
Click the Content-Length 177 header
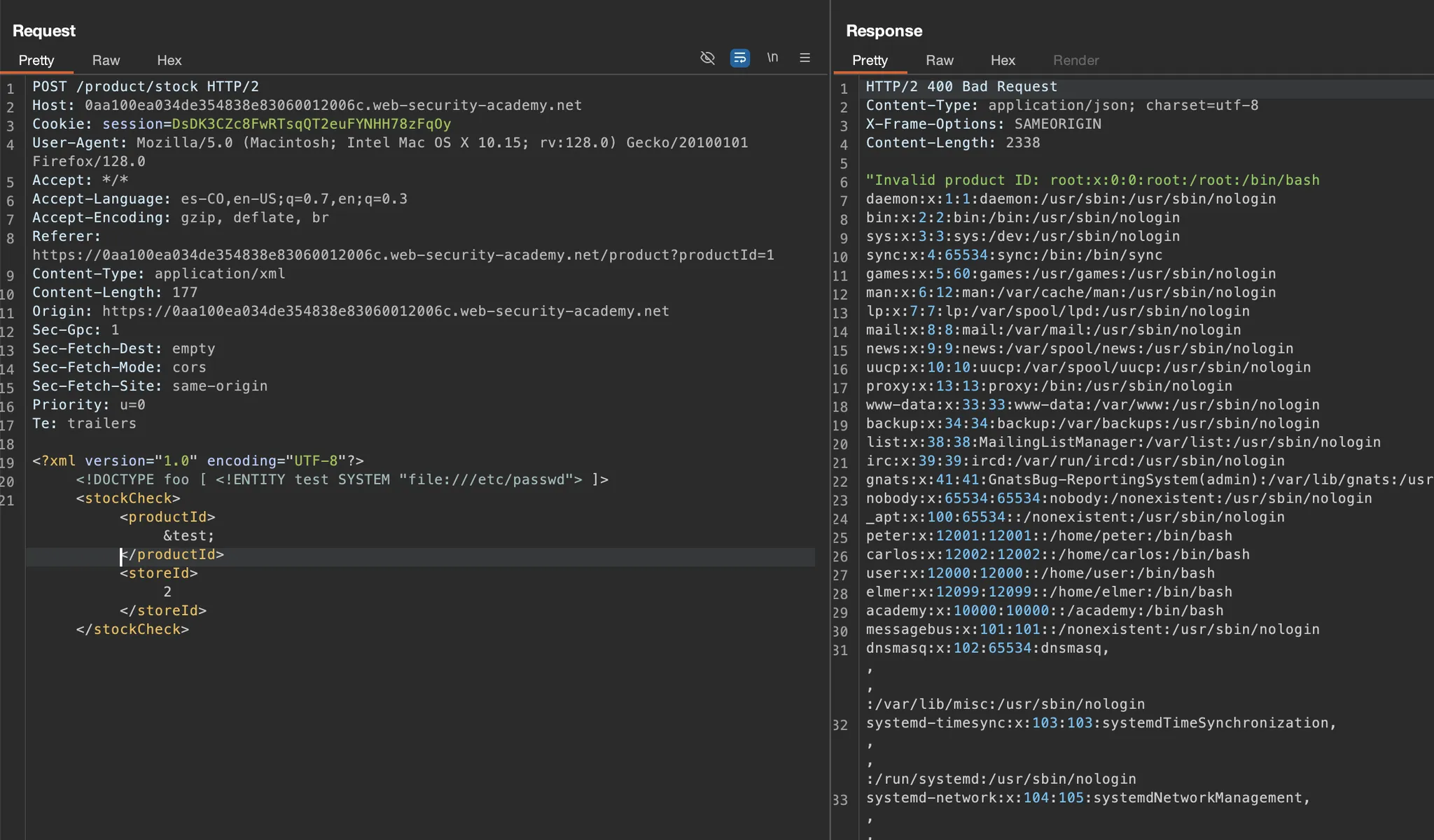[x=115, y=293]
